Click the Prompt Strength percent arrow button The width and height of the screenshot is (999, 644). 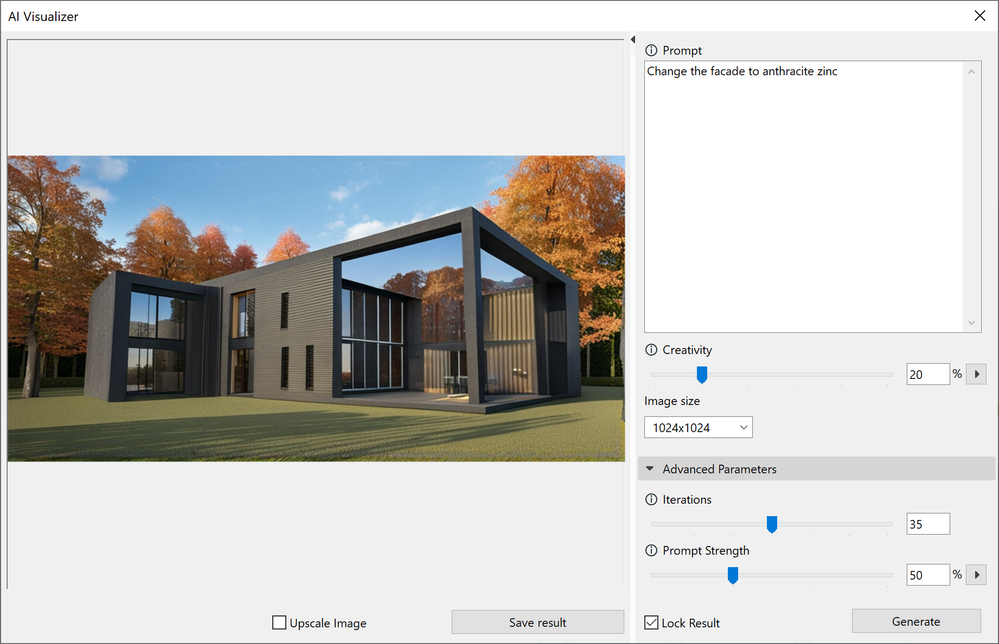(977, 575)
